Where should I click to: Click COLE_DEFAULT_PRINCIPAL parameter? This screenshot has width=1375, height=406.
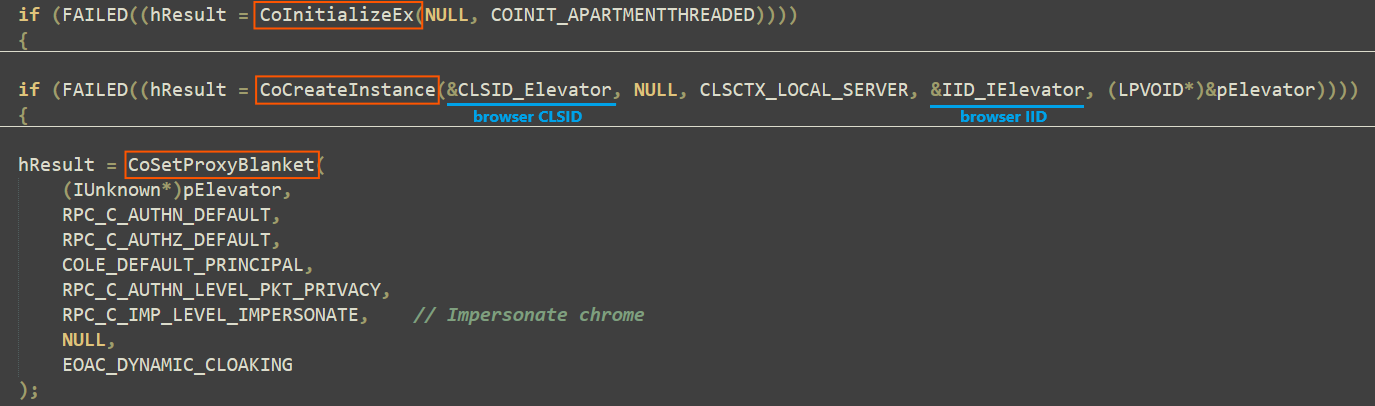point(181,265)
